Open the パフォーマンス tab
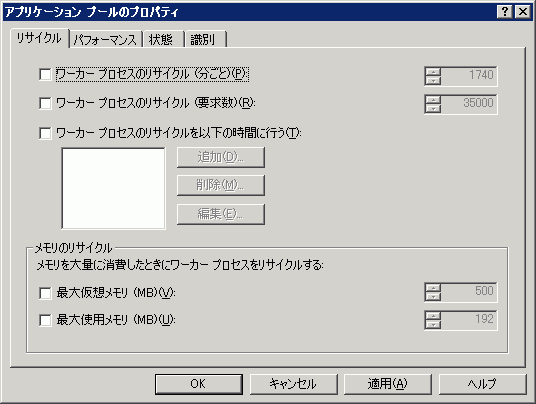536x404 pixels. click(105, 40)
